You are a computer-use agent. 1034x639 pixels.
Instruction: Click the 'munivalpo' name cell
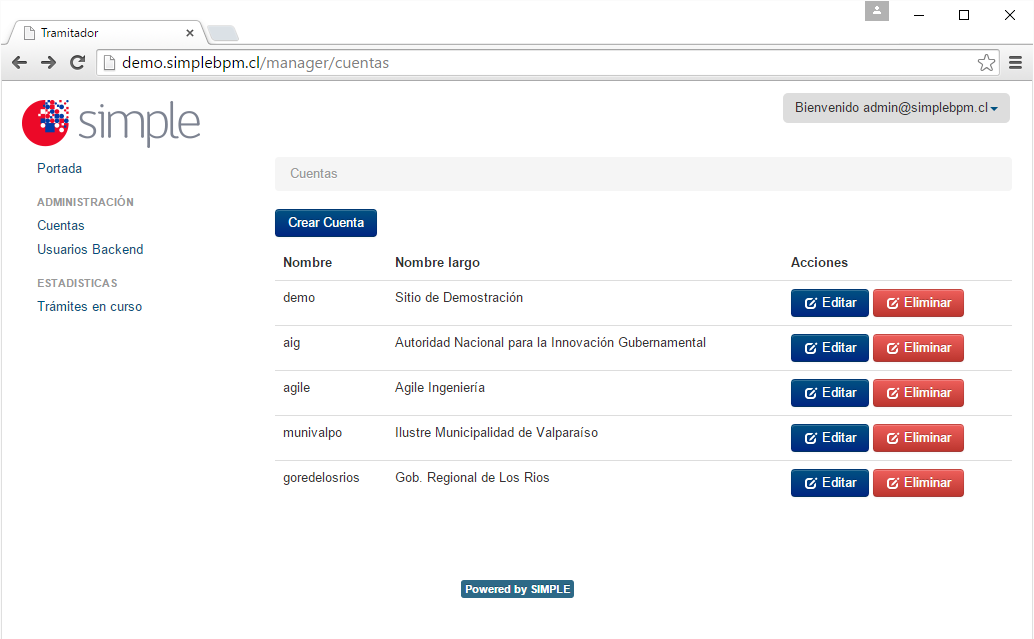click(313, 433)
